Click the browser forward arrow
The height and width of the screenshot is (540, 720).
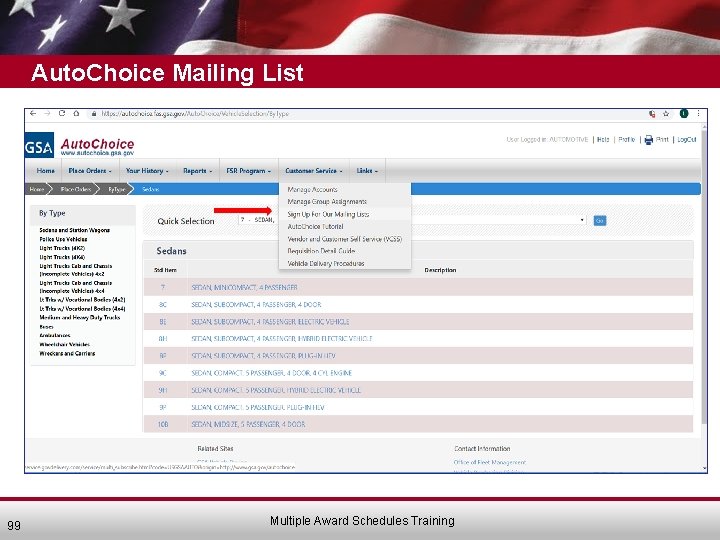47,113
